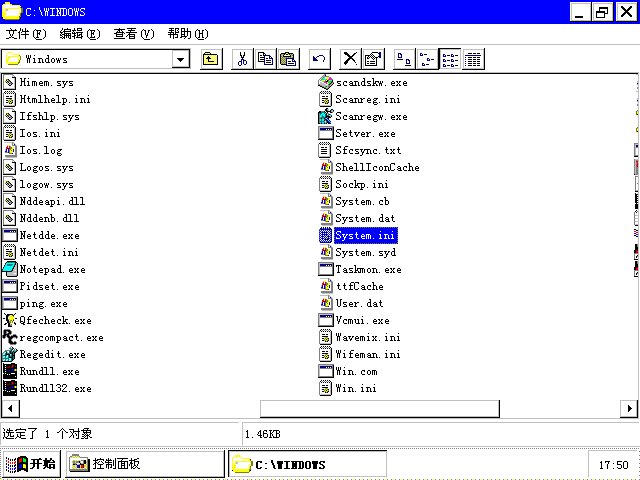This screenshot has height=480, width=640.
Task: Select the Nddeapi.dll icon
Action: click(10, 201)
